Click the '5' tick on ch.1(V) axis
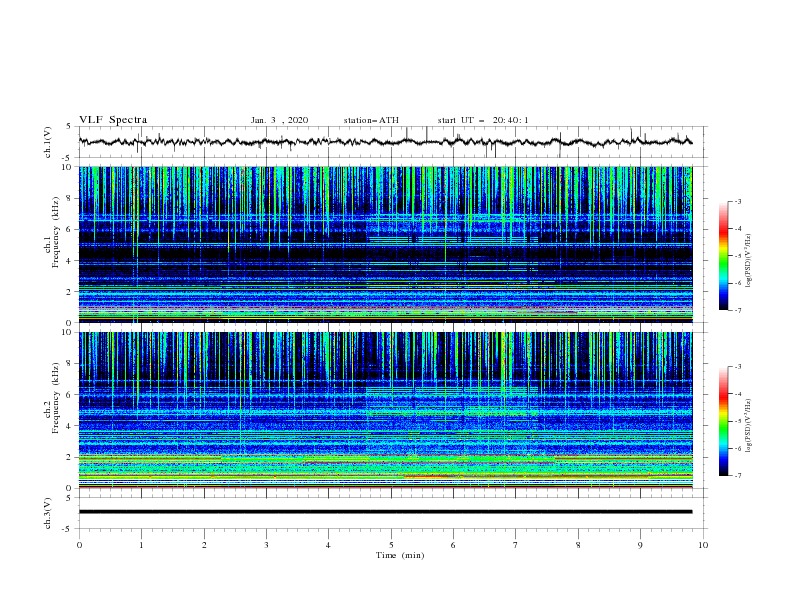 click(x=70, y=127)
